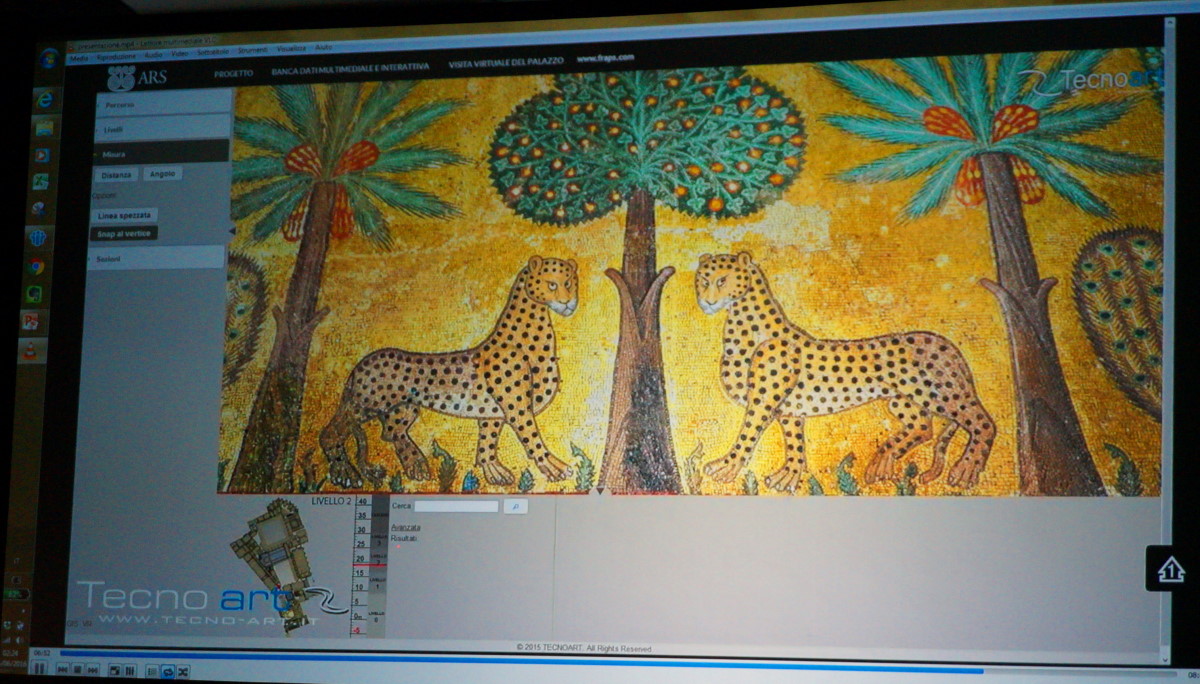
Task: Enable VLC shuffle random button
Action: click(182, 671)
